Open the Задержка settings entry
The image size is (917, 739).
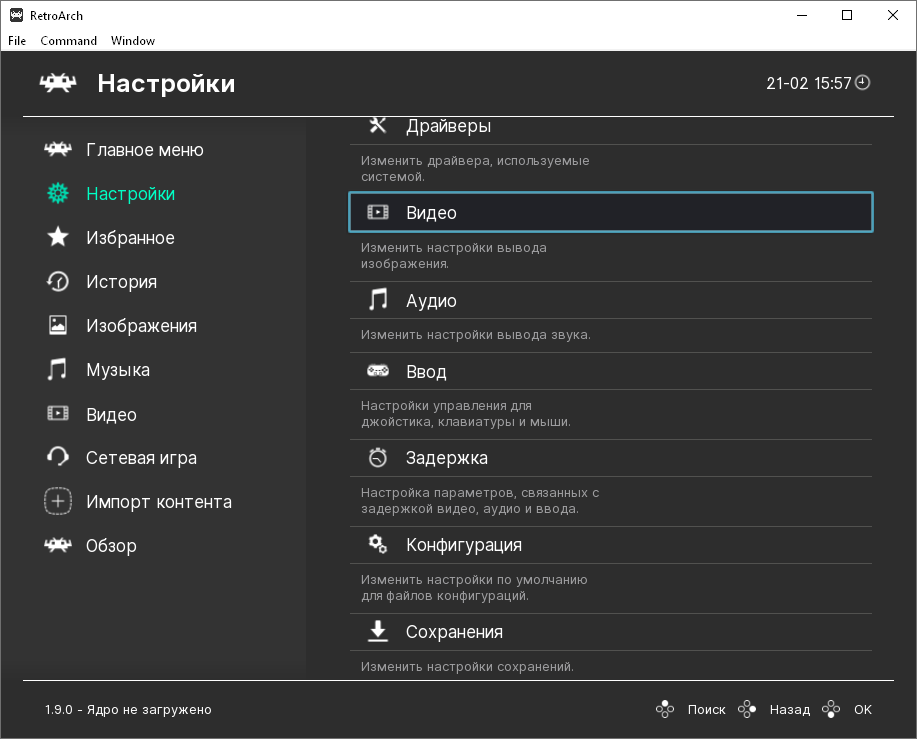point(611,458)
